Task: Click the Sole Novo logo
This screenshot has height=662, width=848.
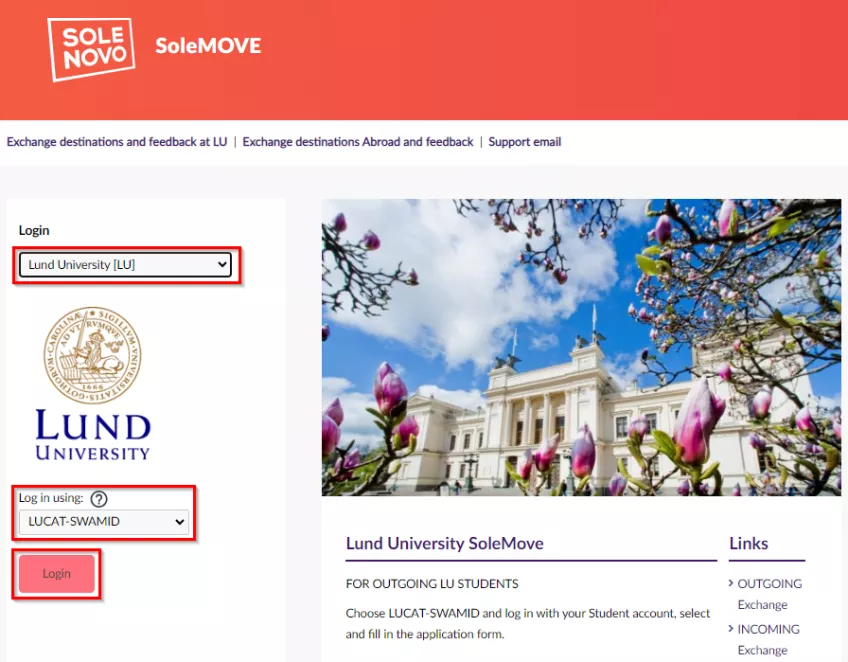Action: pyautogui.click(x=91, y=49)
